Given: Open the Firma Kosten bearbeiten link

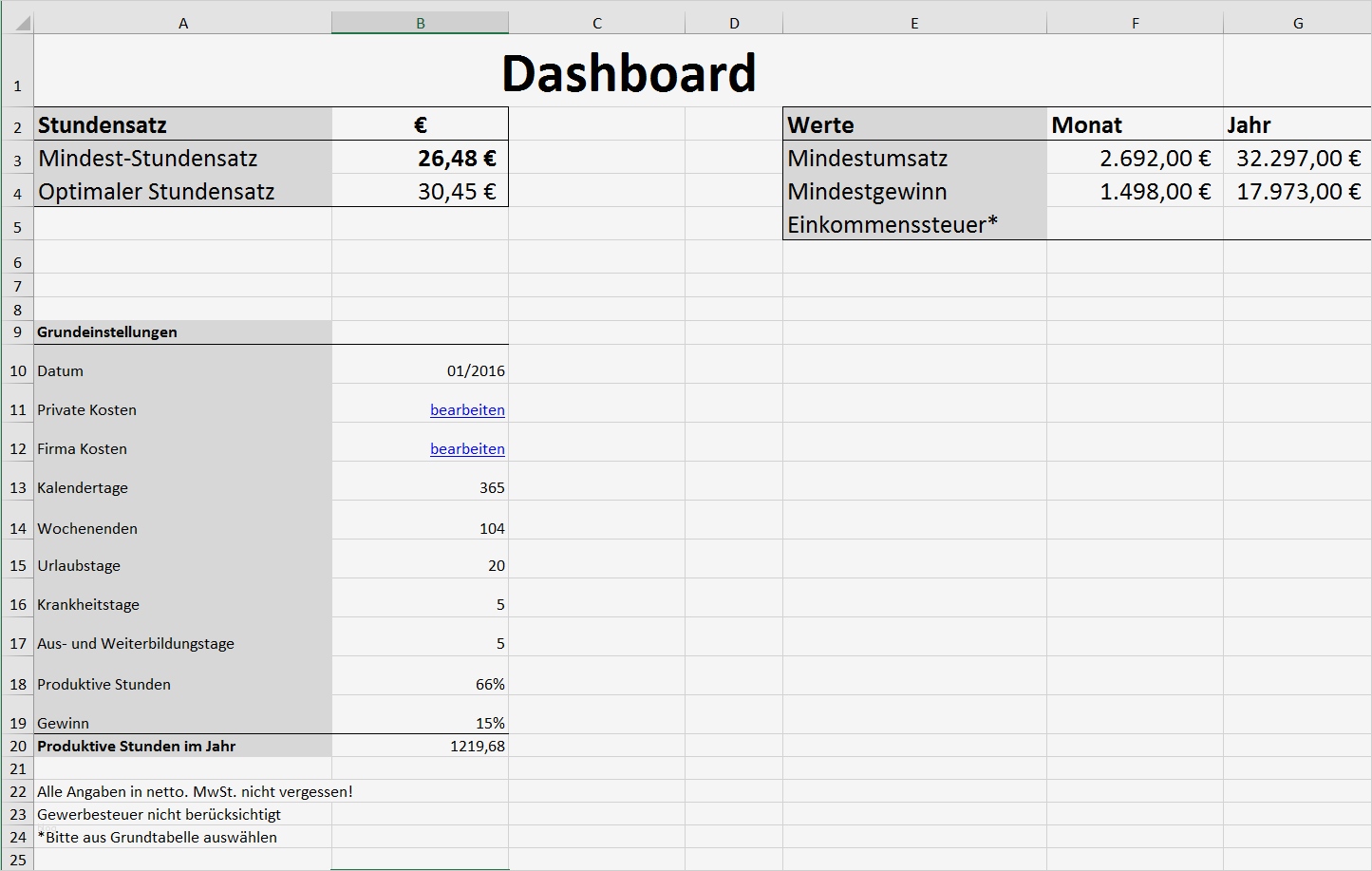Looking at the screenshot, I should click(467, 448).
